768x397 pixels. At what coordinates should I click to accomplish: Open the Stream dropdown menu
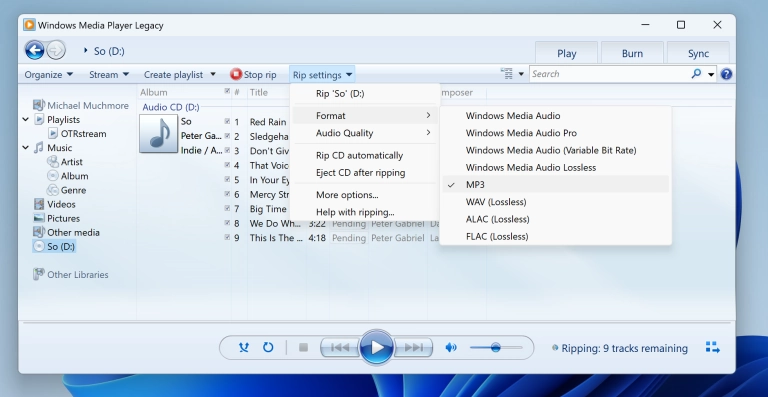coord(109,74)
